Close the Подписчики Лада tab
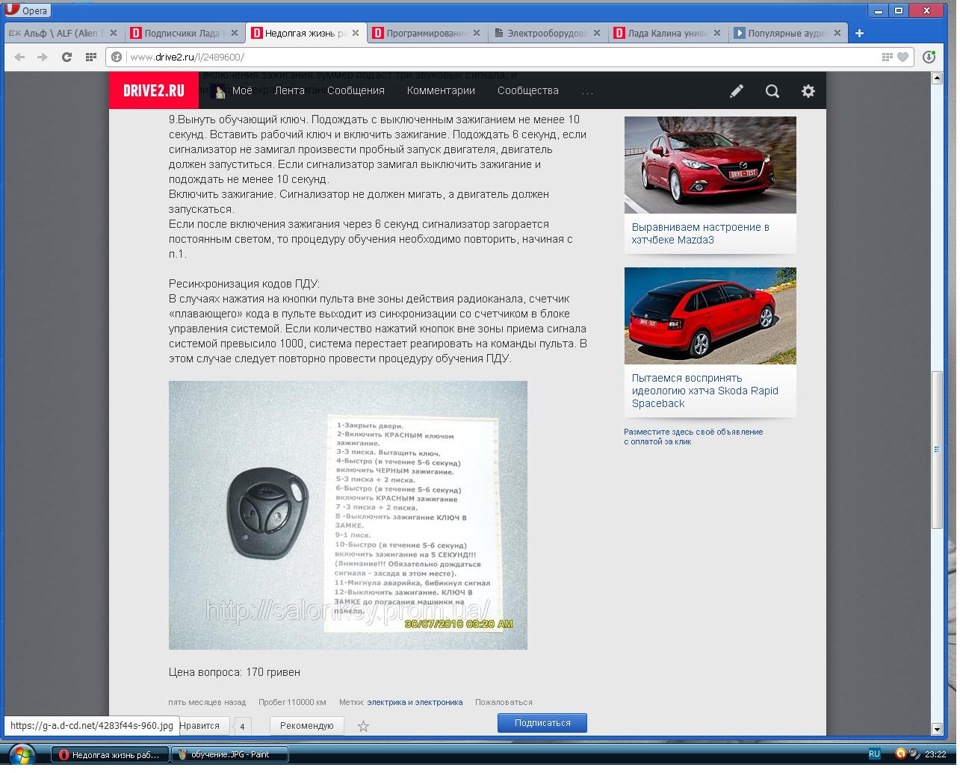This screenshot has width=960, height=773. pyautogui.click(x=234, y=33)
